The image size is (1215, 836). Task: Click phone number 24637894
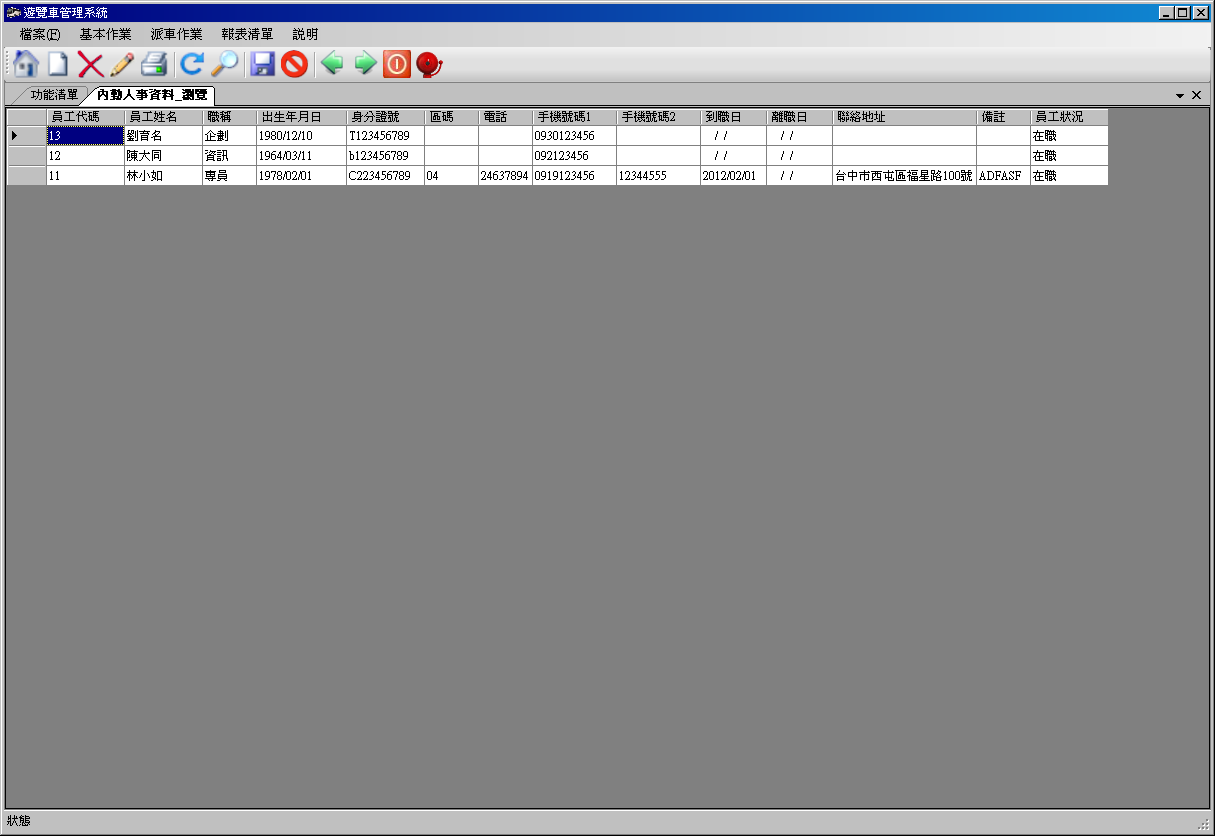[x=505, y=175]
